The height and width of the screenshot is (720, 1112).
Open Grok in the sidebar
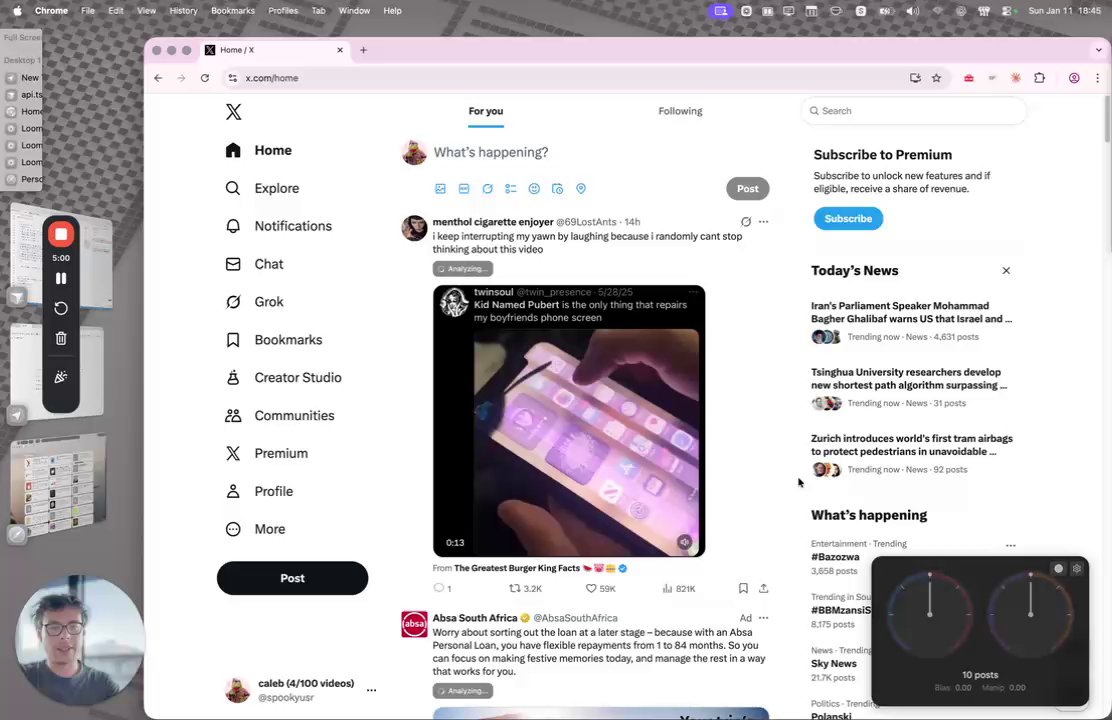tap(255, 301)
